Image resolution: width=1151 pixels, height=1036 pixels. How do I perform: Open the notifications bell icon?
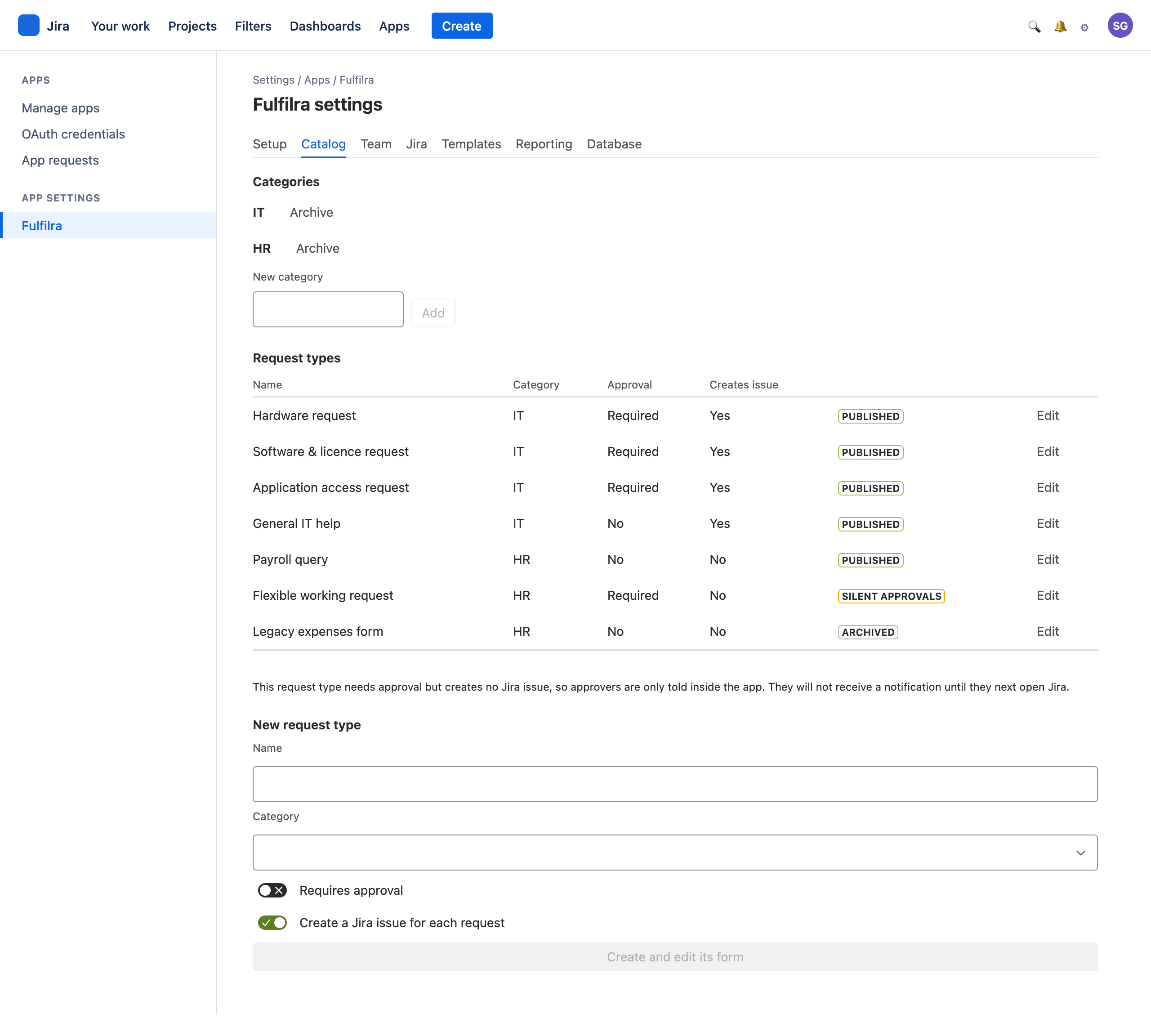(1060, 26)
